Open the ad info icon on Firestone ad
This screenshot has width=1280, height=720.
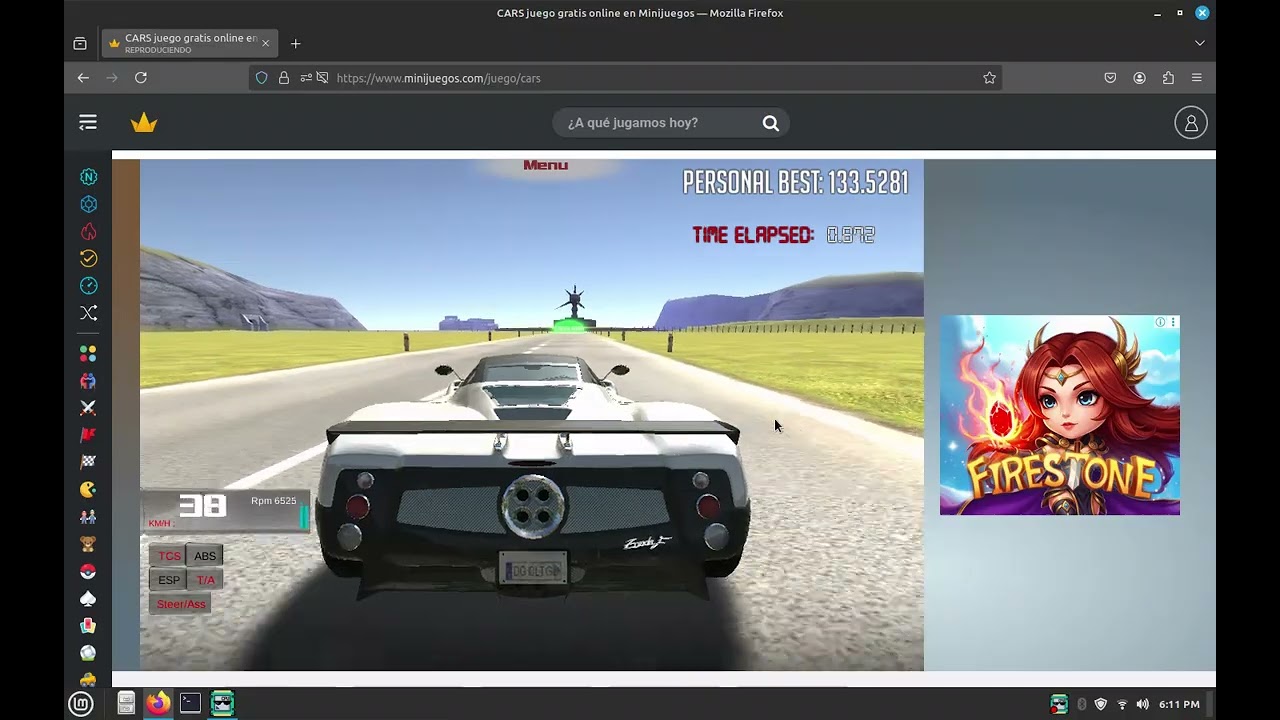pyautogui.click(x=1160, y=322)
